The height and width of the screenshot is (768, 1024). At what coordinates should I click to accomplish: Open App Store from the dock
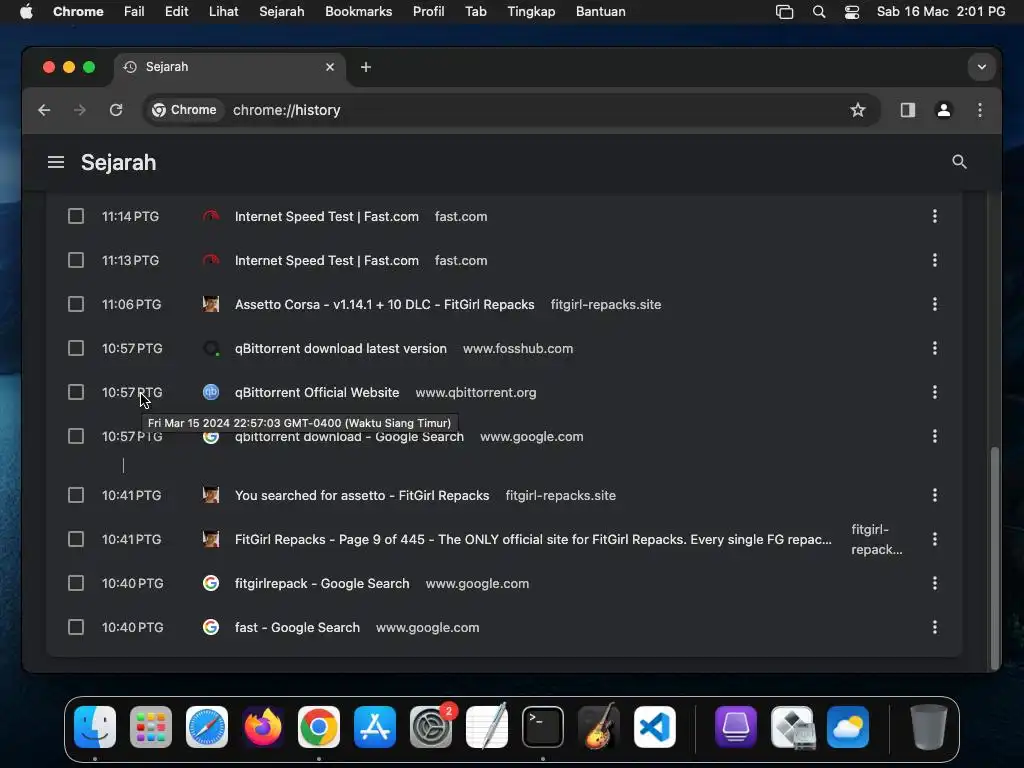click(375, 727)
